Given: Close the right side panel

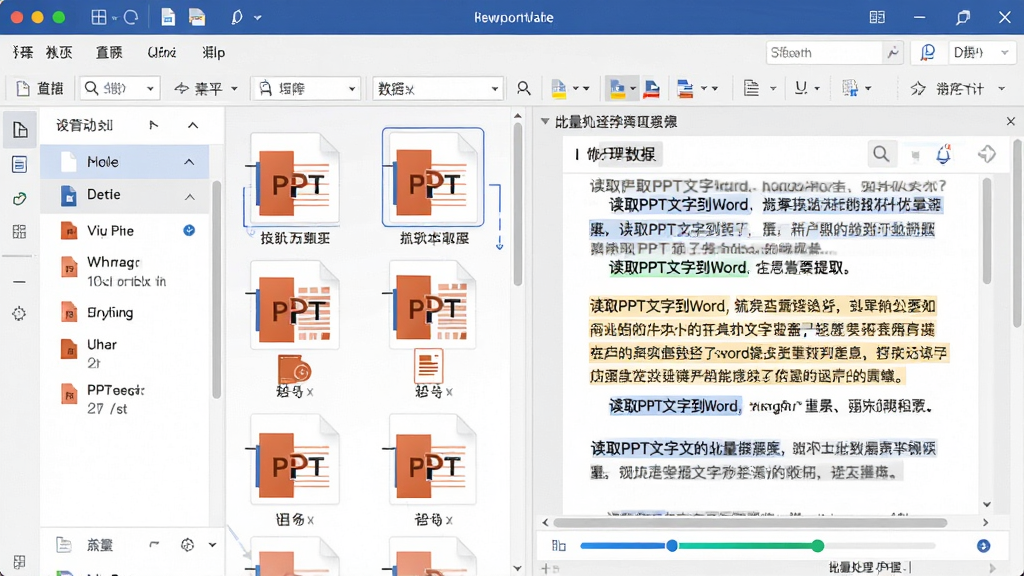Looking at the screenshot, I should [1010, 121].
